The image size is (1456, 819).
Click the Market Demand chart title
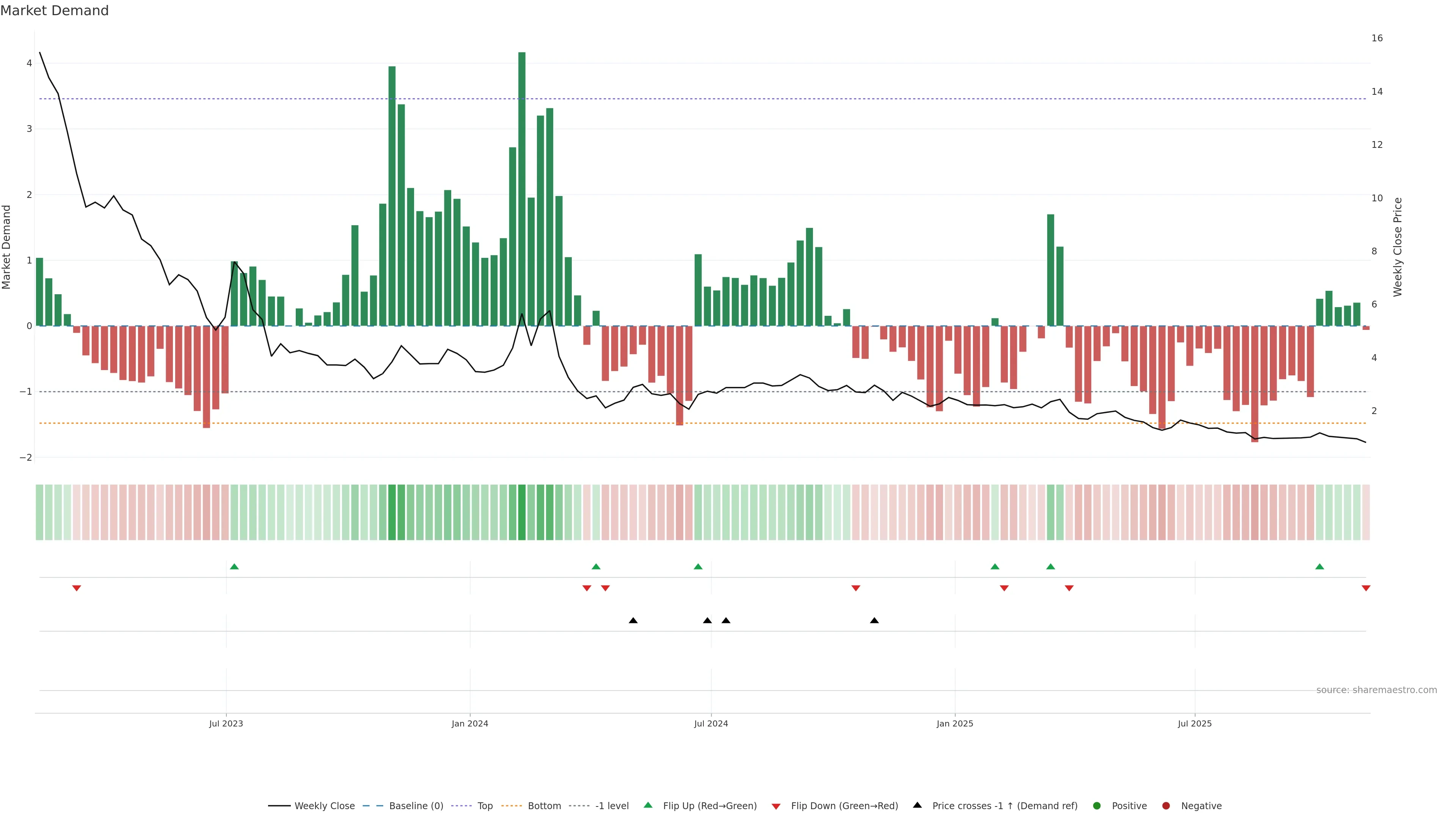(x=54, y=11)
